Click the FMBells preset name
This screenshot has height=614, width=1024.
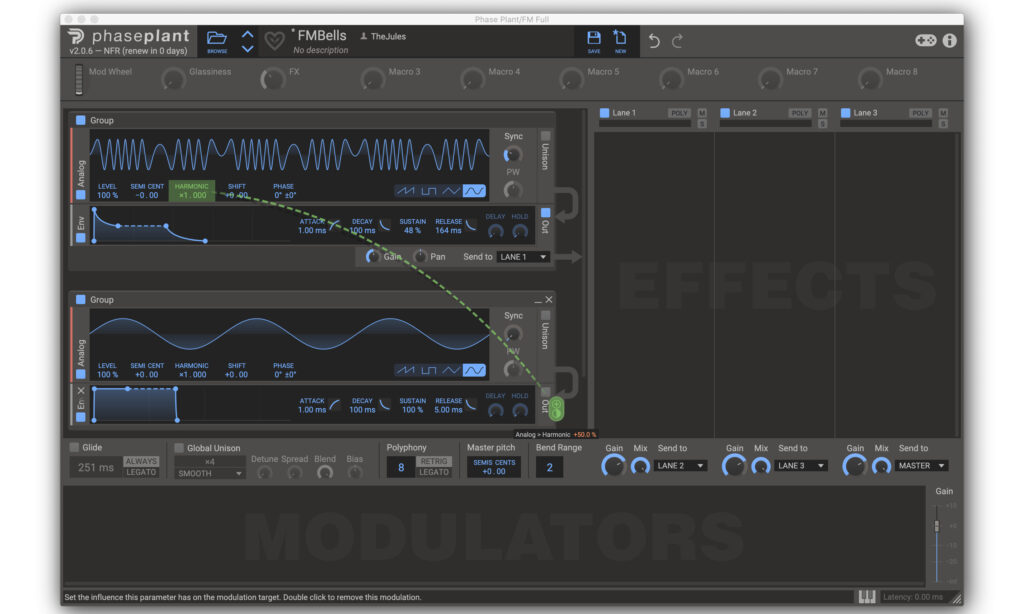[322, 36]
